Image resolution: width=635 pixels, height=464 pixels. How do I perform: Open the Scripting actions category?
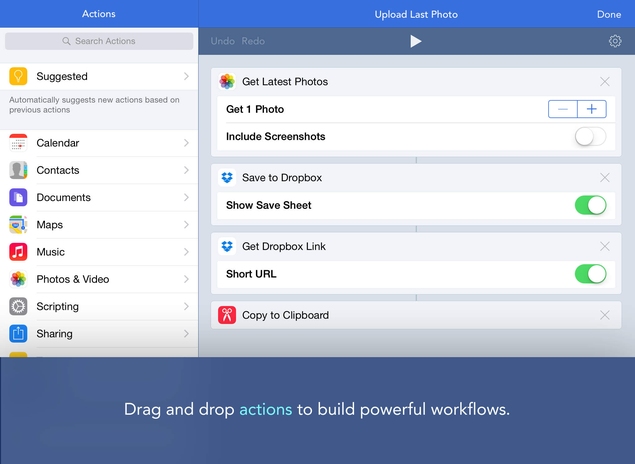[x=99, y=306]
